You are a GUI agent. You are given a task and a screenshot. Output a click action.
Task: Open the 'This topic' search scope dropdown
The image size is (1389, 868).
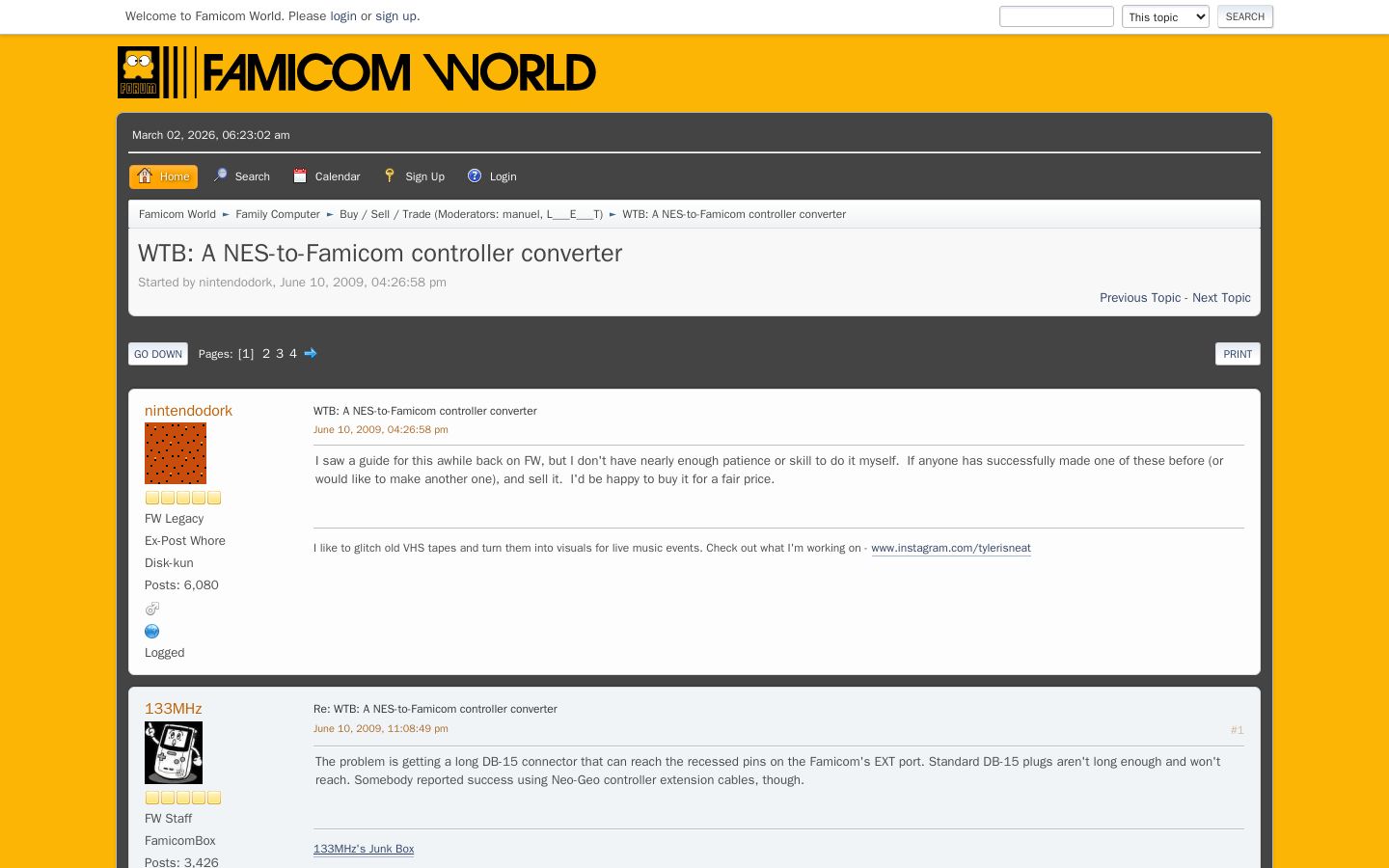(1165, 16)
